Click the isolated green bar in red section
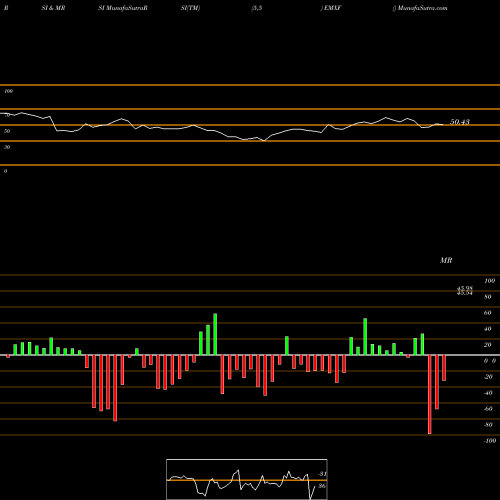The width and height of the screenshot is (500, 500). (287, 346)
